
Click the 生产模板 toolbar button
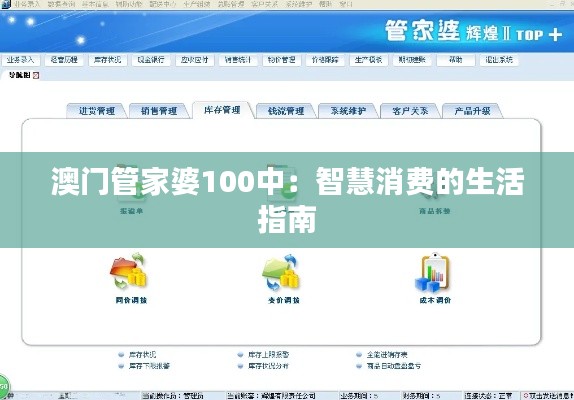tap(369, 60)
